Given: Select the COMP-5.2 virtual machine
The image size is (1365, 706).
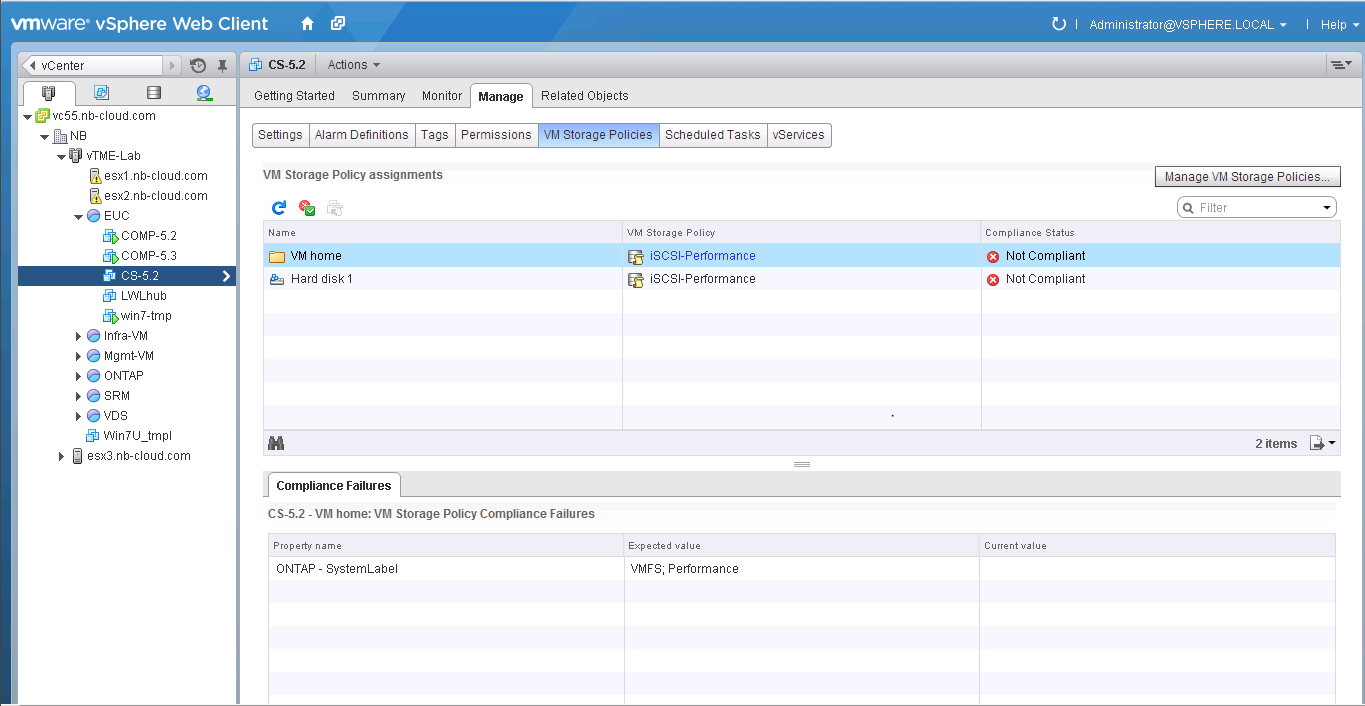Looking at the screenshot, I should pyautogui.click(x=148, y=236).
